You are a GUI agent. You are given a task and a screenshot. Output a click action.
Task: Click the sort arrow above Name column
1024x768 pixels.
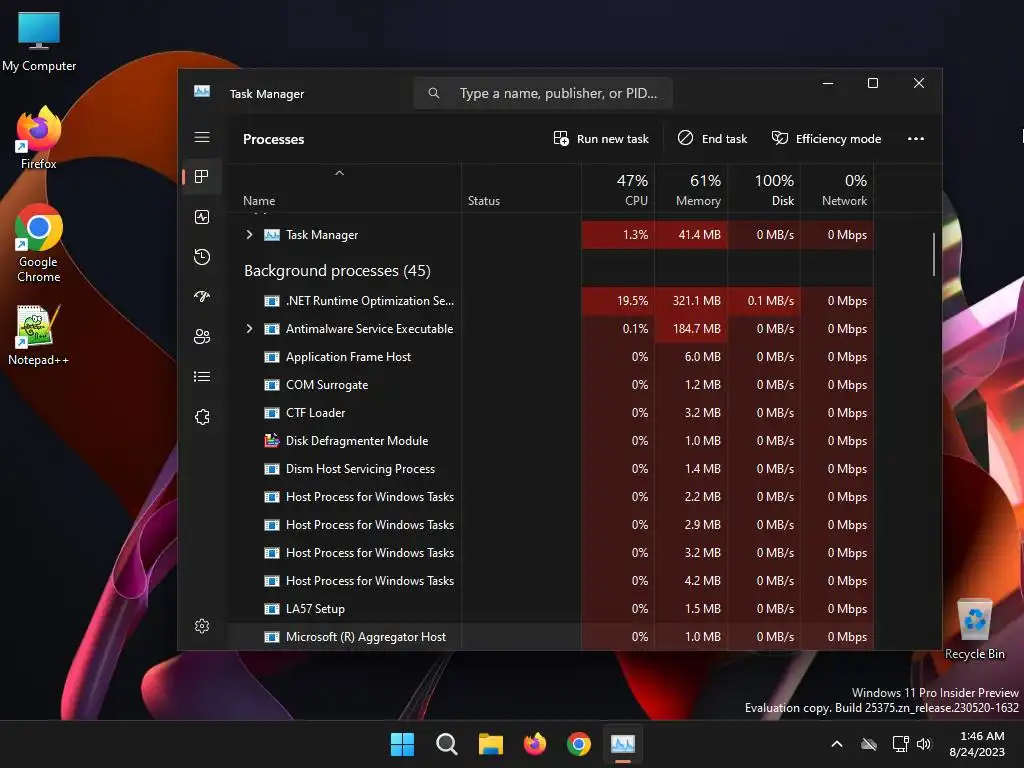(339, 173)
